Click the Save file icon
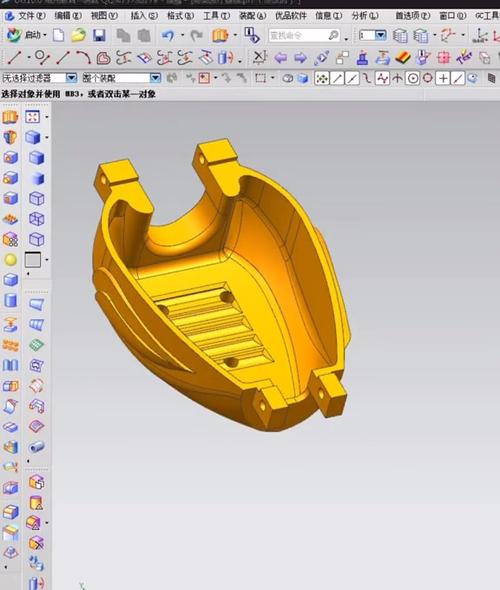This screenshot has height=590, width=500. [x=99, y=36]
